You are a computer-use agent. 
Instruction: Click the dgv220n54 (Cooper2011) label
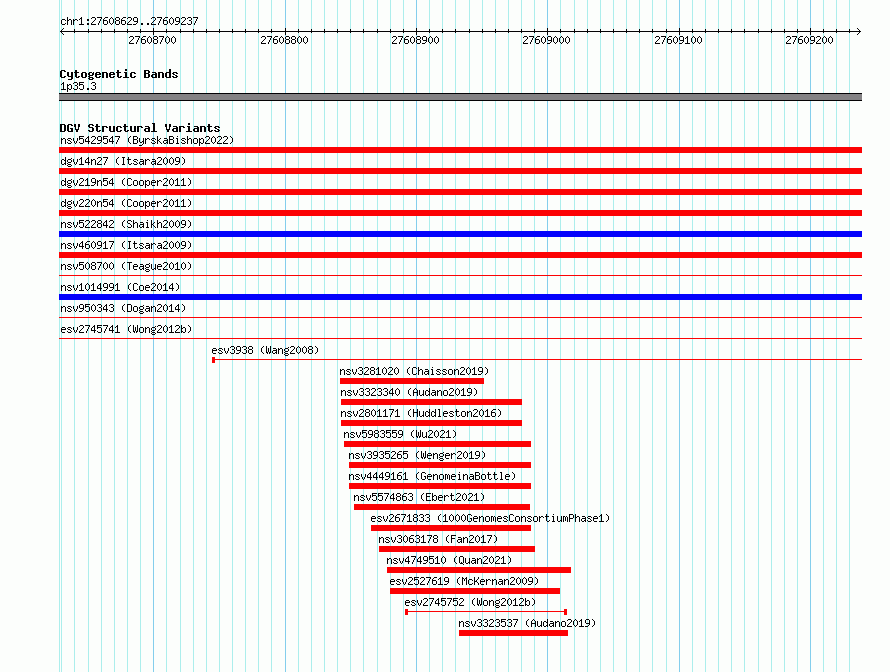point(126,203)
